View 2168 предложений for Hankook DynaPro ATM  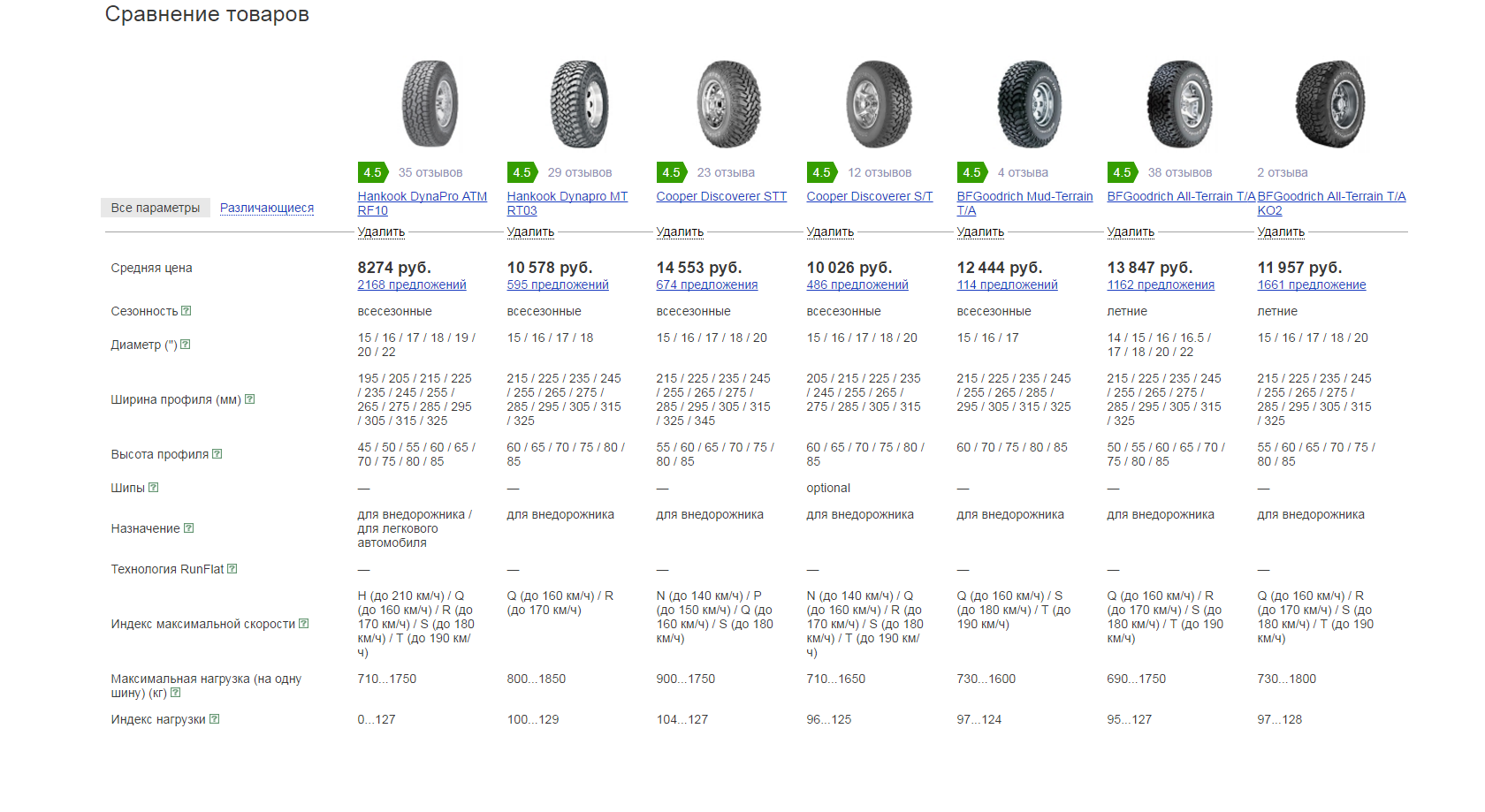(412, 285)
